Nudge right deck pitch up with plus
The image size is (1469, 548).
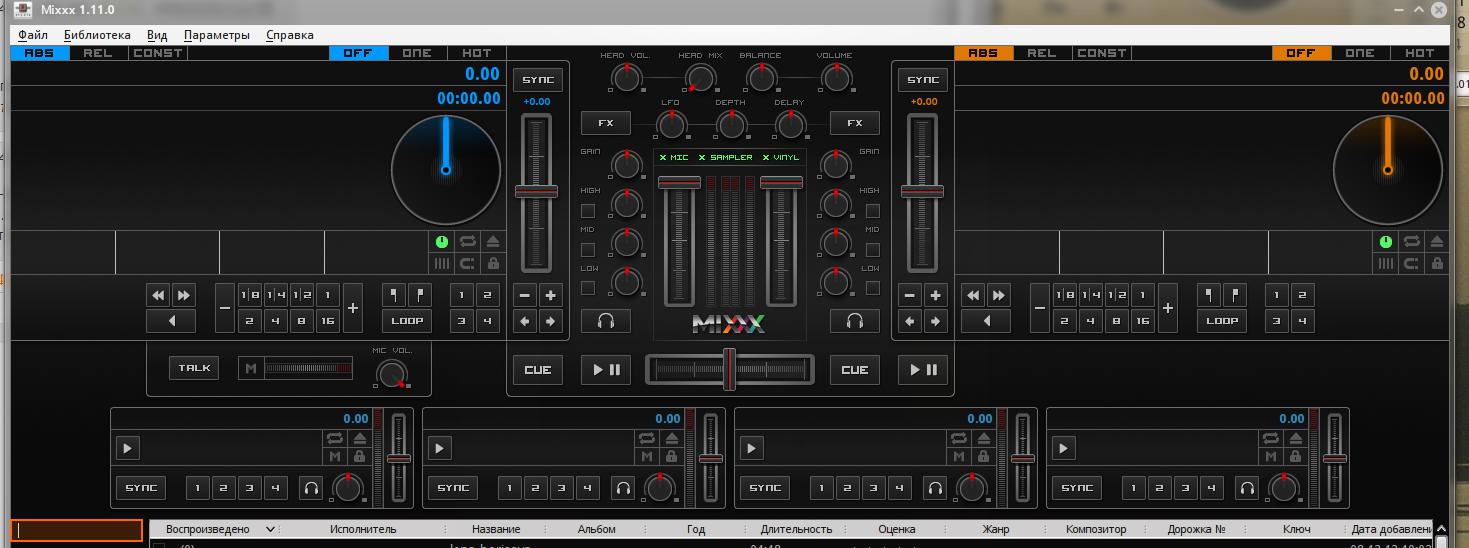(x=935, y=295)
